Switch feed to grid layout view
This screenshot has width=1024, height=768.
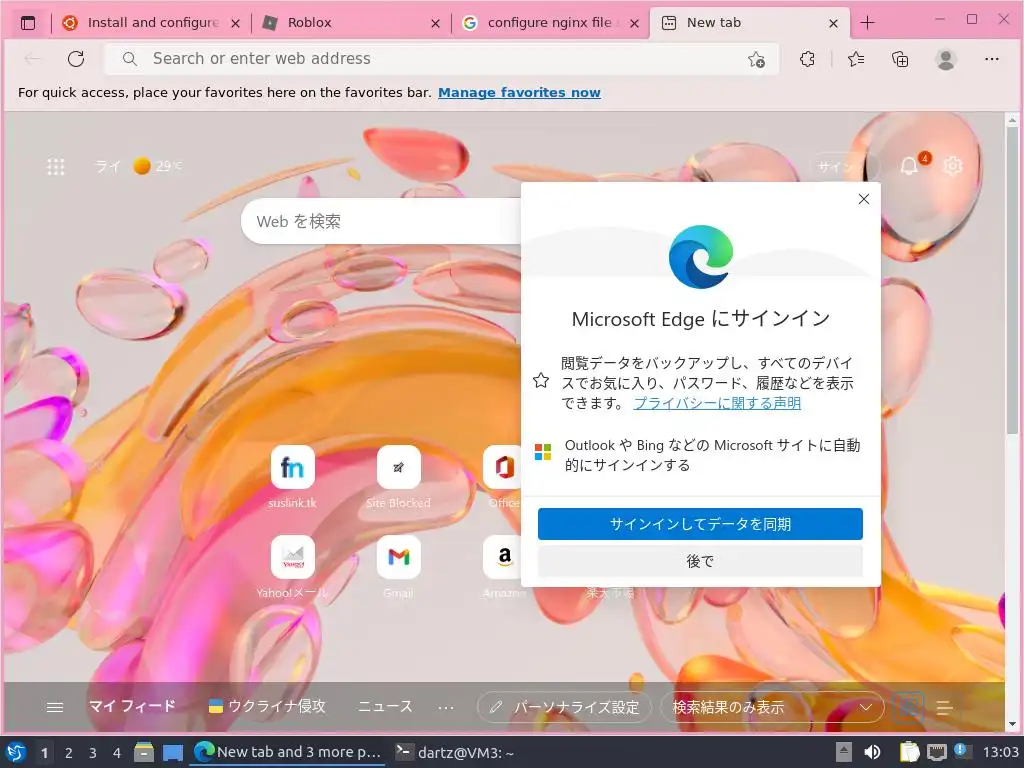click(910, 707)
